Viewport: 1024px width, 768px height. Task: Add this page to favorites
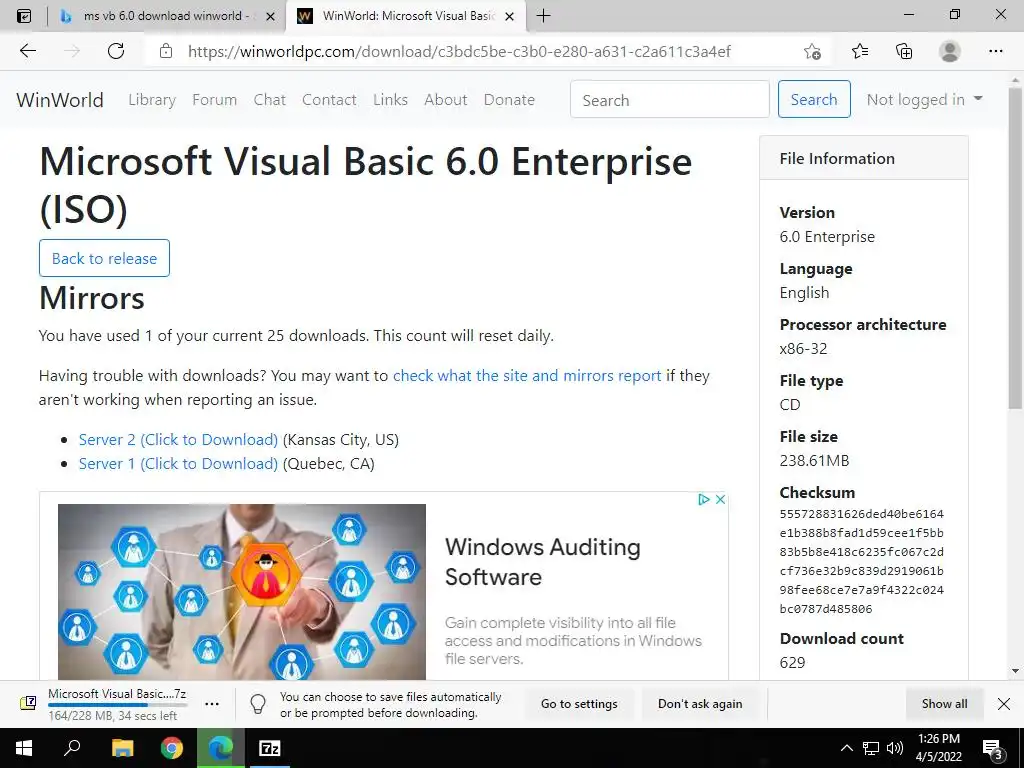812,51
